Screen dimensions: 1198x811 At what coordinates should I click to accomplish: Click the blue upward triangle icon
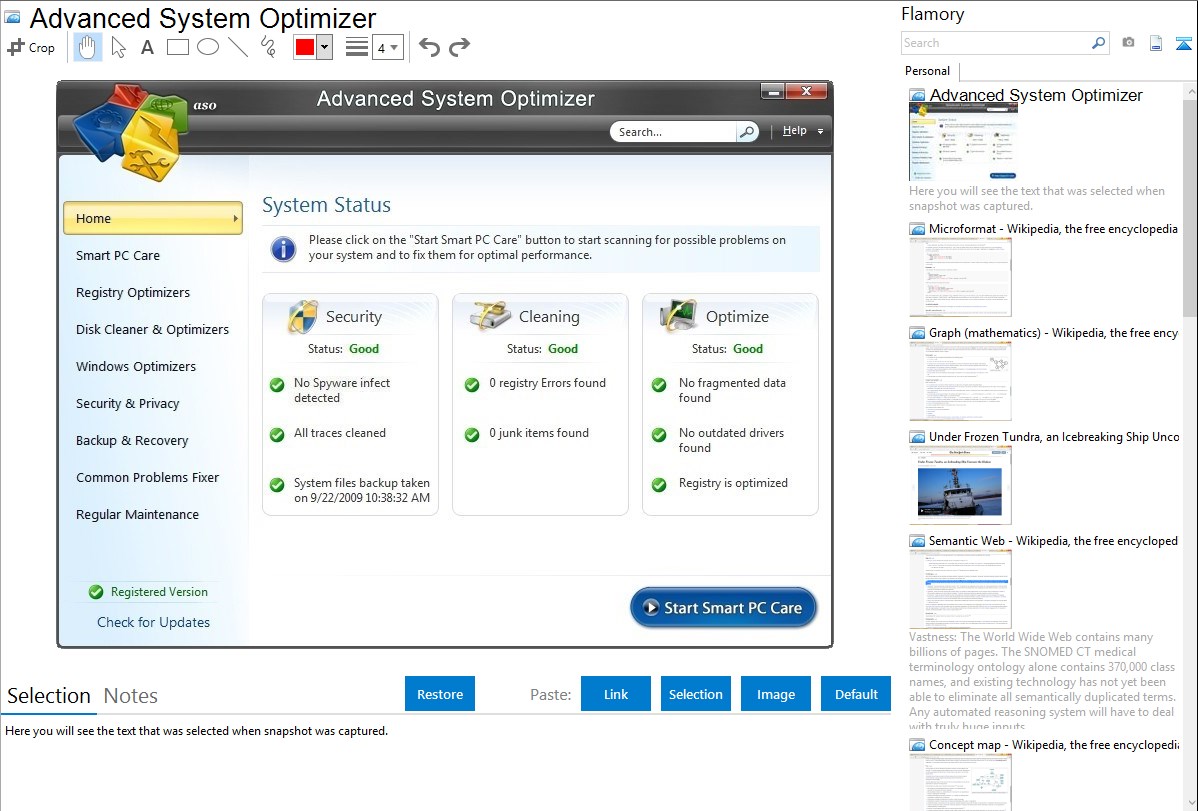[1183, 43]
